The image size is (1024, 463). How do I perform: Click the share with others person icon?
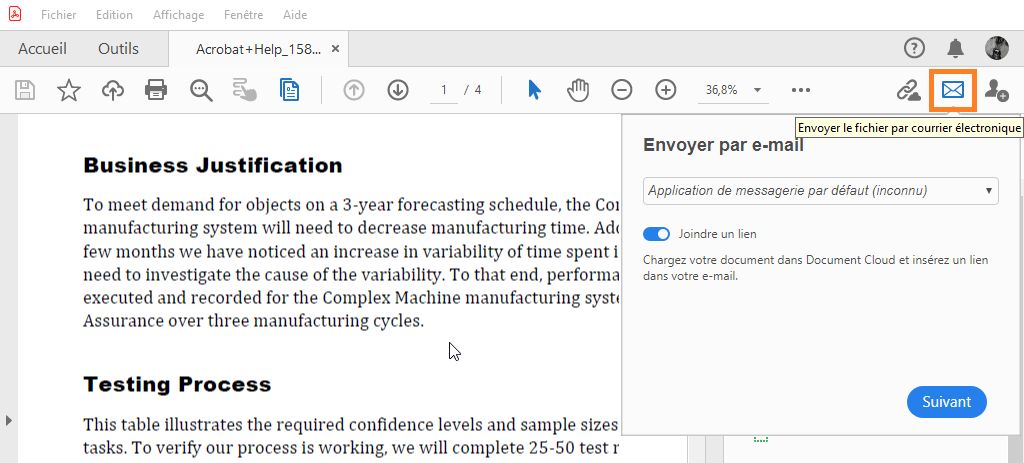tap(997, 90)
